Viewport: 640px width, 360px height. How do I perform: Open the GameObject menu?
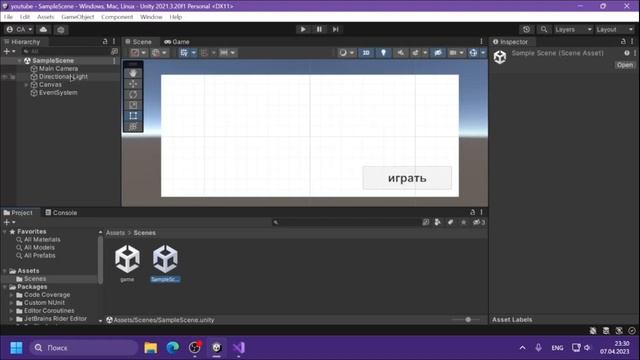coord(78,17)
